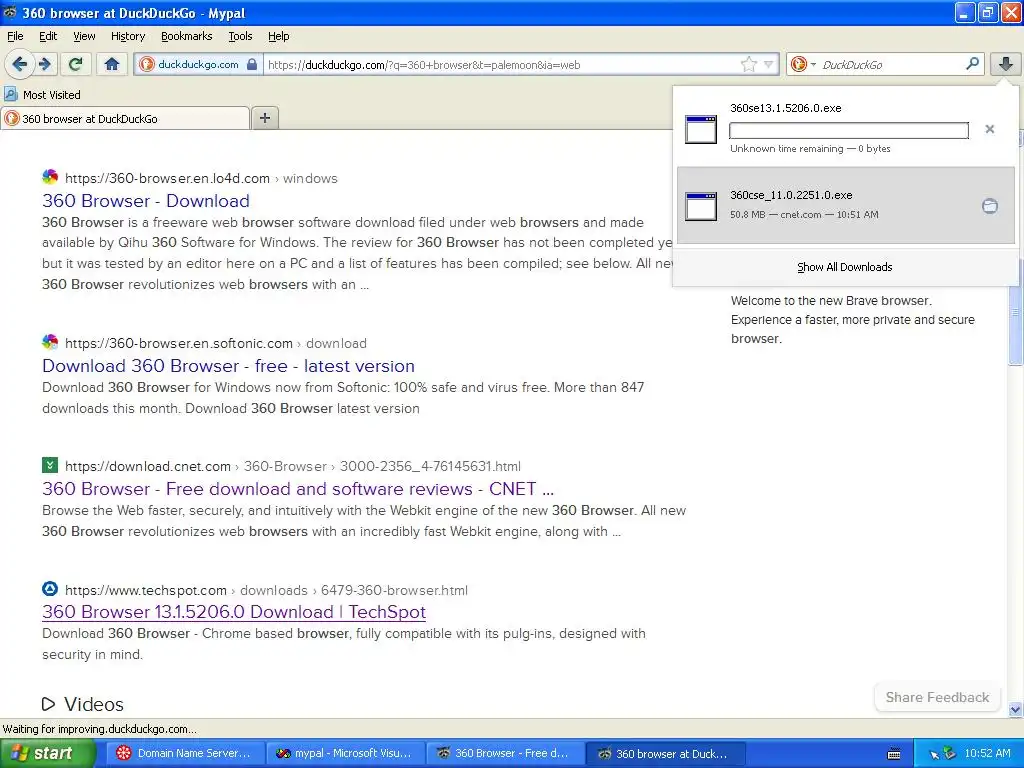
Task: Select the 360 browser at DuckDuckGo tab
Action: click(125, 118)
